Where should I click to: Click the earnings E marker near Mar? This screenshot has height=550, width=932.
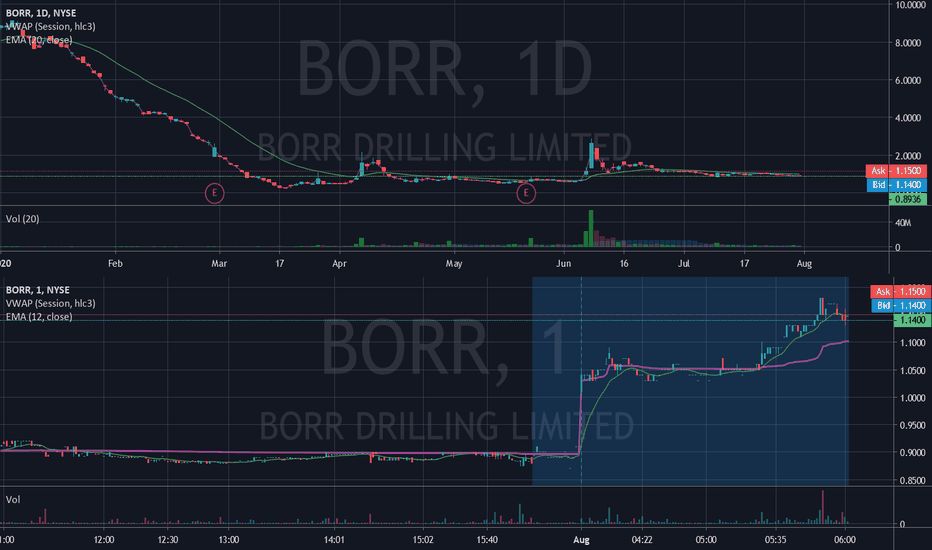coord(215,193)
